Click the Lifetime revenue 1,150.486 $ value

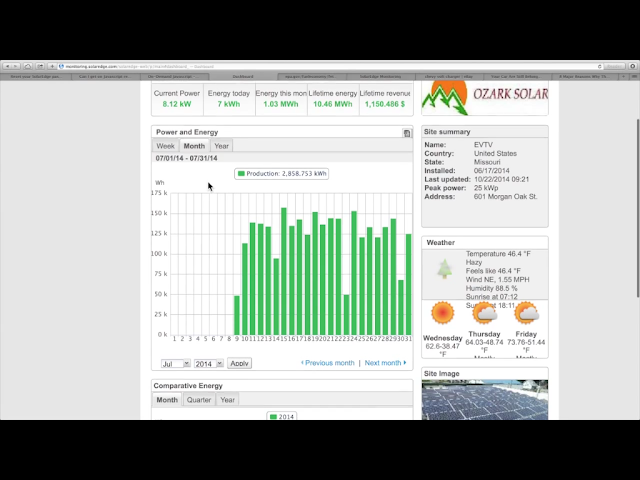(x=385, y=104)
